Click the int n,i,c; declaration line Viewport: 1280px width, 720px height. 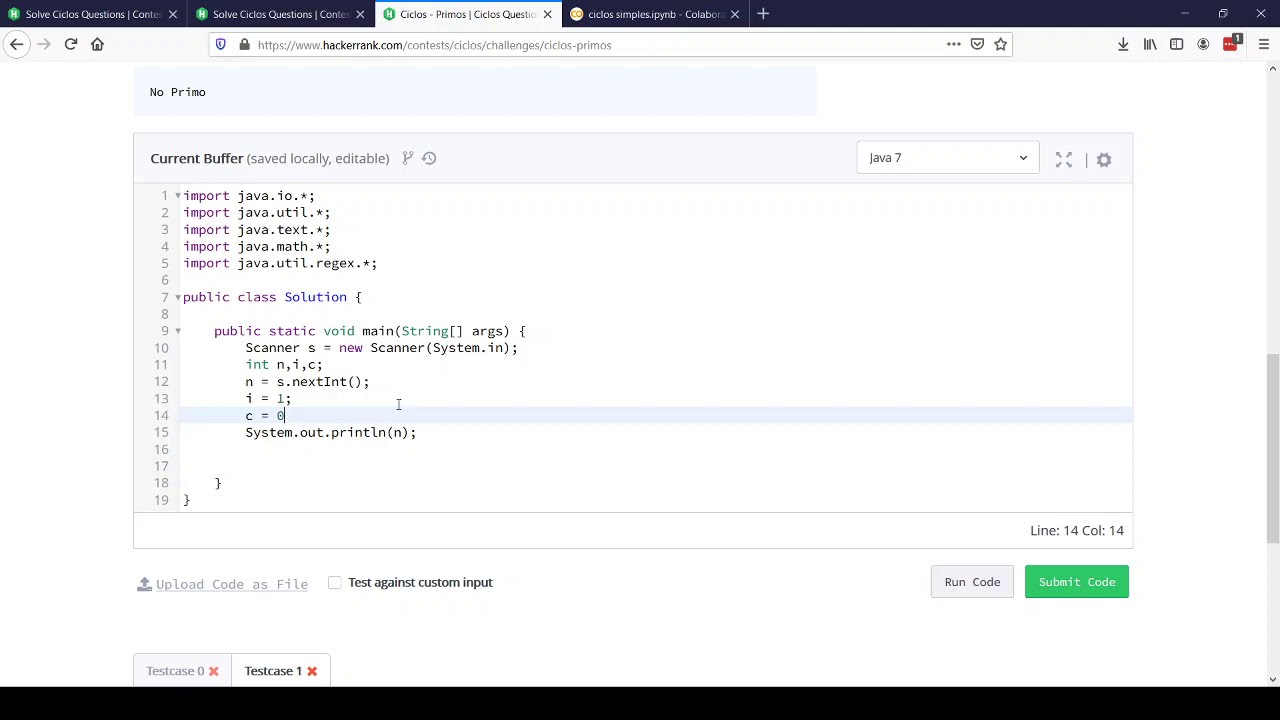[284, 365]
